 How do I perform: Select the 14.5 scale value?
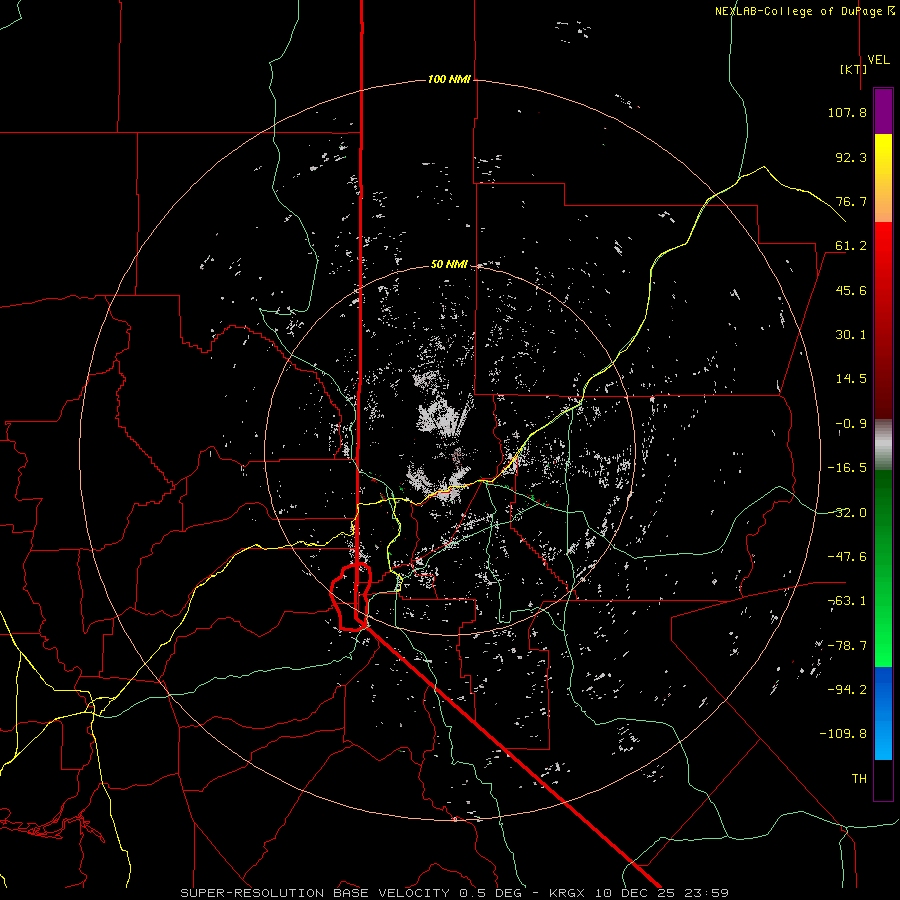851,379
